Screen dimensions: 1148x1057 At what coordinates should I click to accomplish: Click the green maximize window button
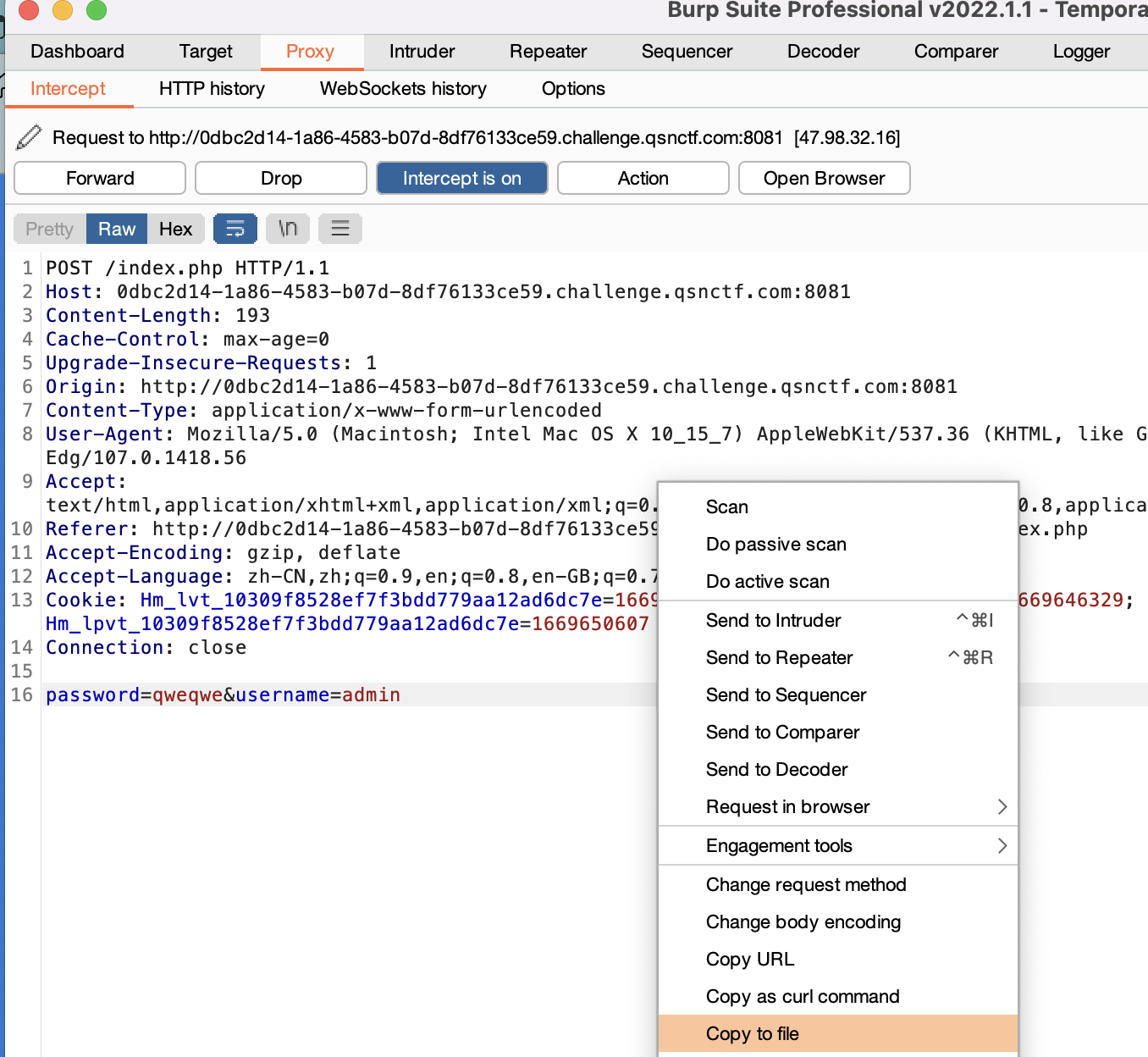pos(97,9)
